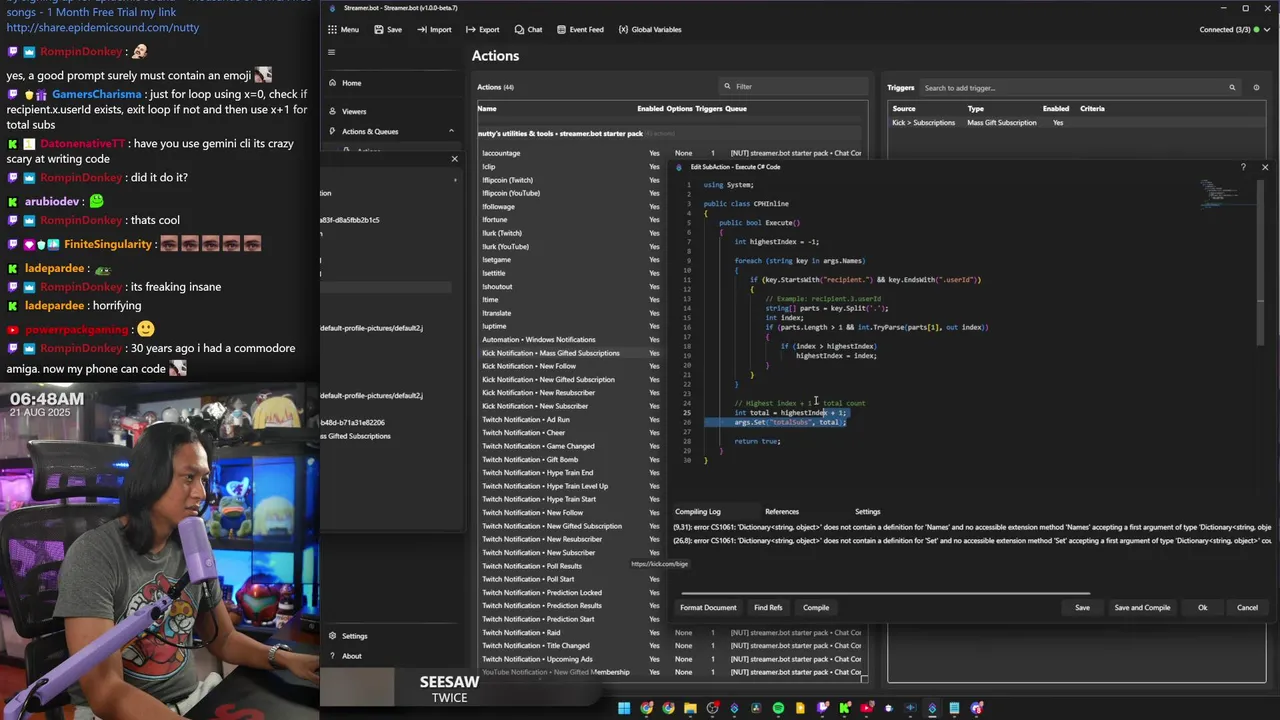This screenshot has width=1280, height=720.
Task: Click the actions Filter input field
Action: coord(795,87)
